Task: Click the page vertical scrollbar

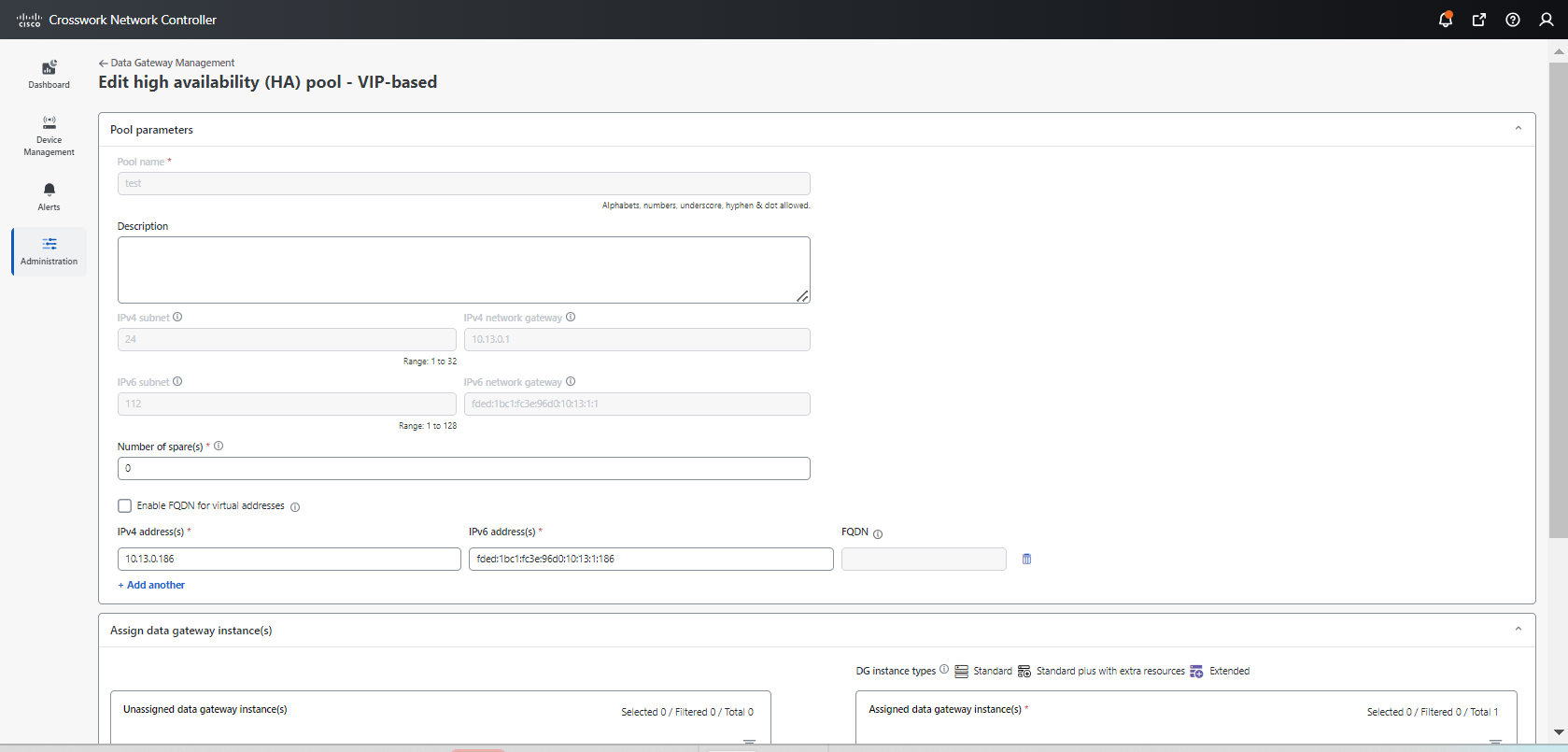Action: click(x=1558, y=299)
